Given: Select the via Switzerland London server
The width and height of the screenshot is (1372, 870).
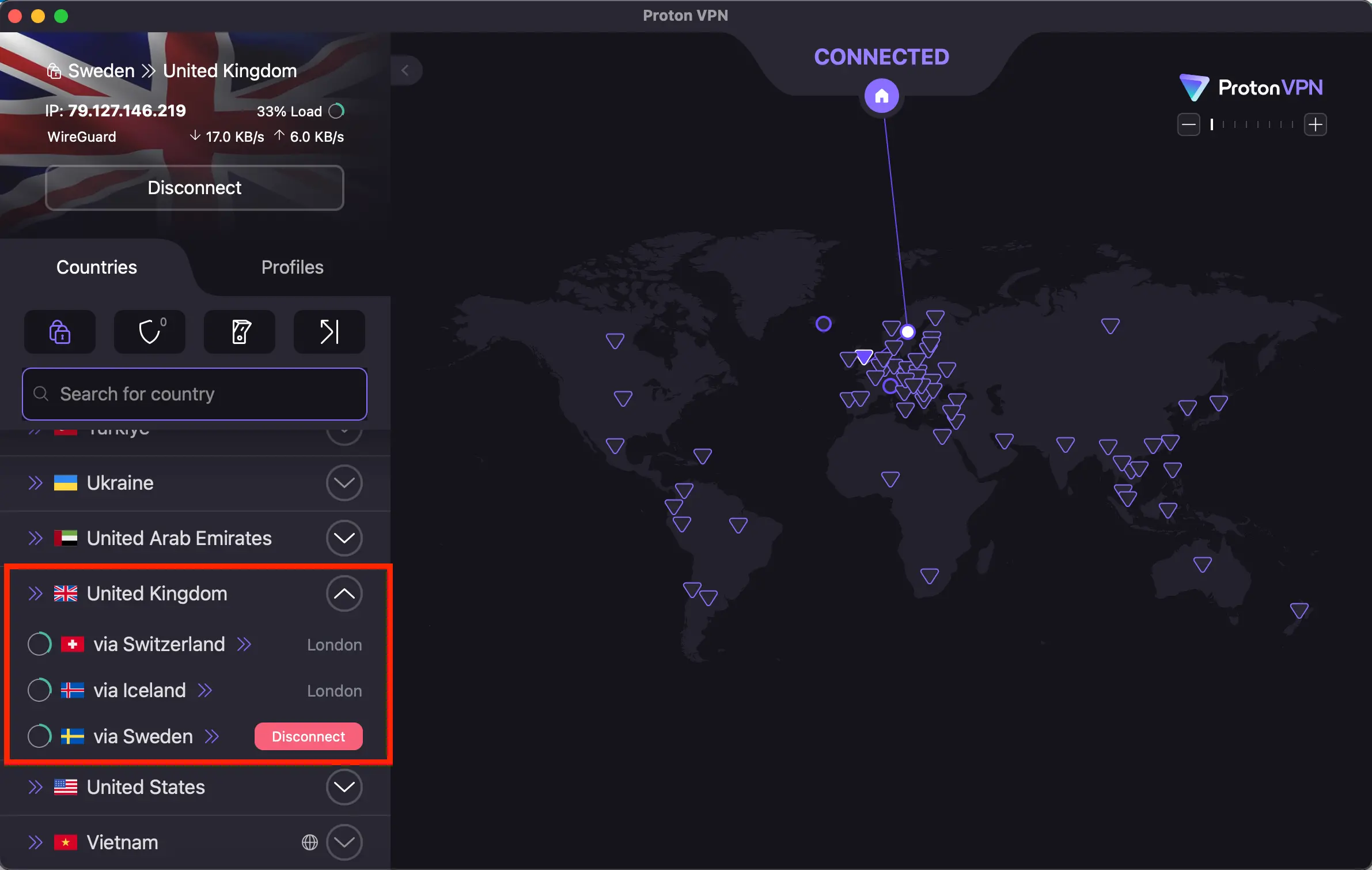Looking at the screenshot, I should click(160, 644).
